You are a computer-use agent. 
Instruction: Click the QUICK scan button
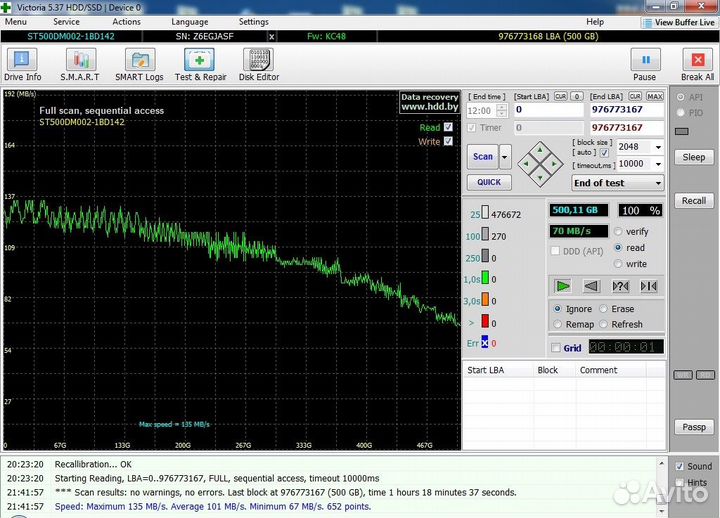click(x=489, y=182)
